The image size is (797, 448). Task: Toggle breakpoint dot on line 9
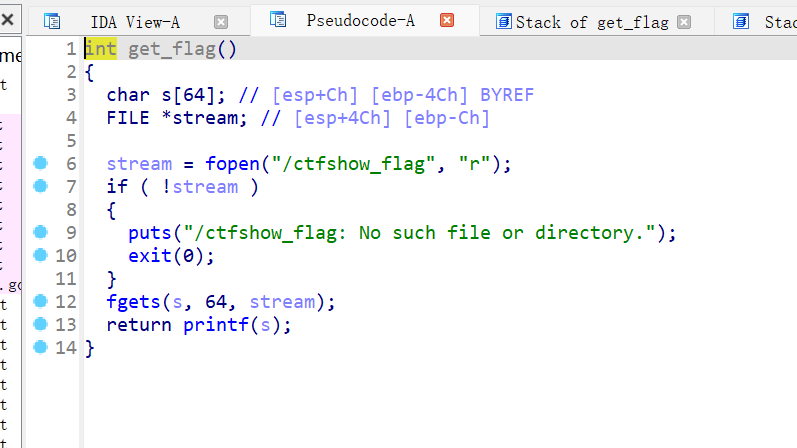pos(41,232)
